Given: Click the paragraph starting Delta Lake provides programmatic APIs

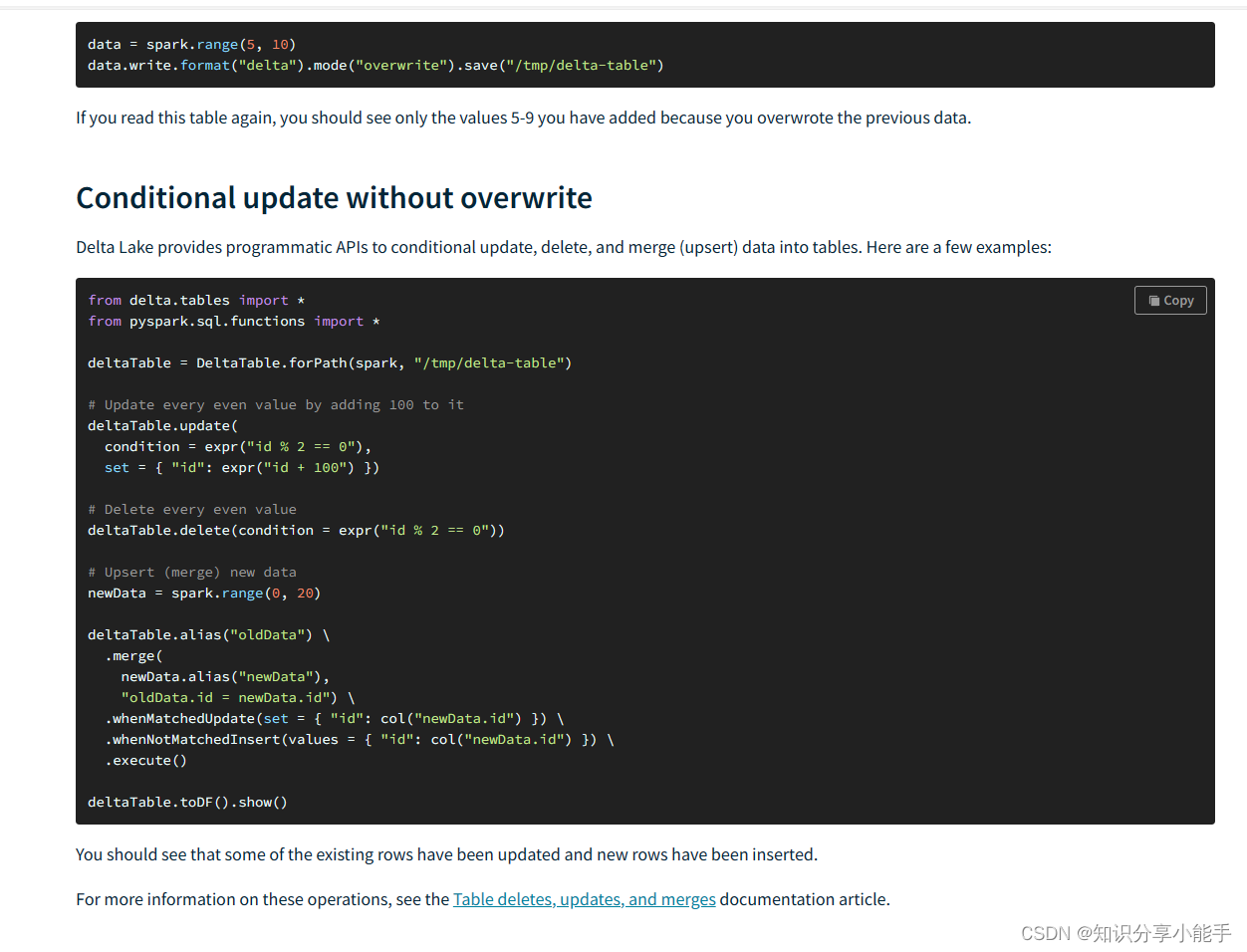Looking at the screenshot, I should (564, 247).
